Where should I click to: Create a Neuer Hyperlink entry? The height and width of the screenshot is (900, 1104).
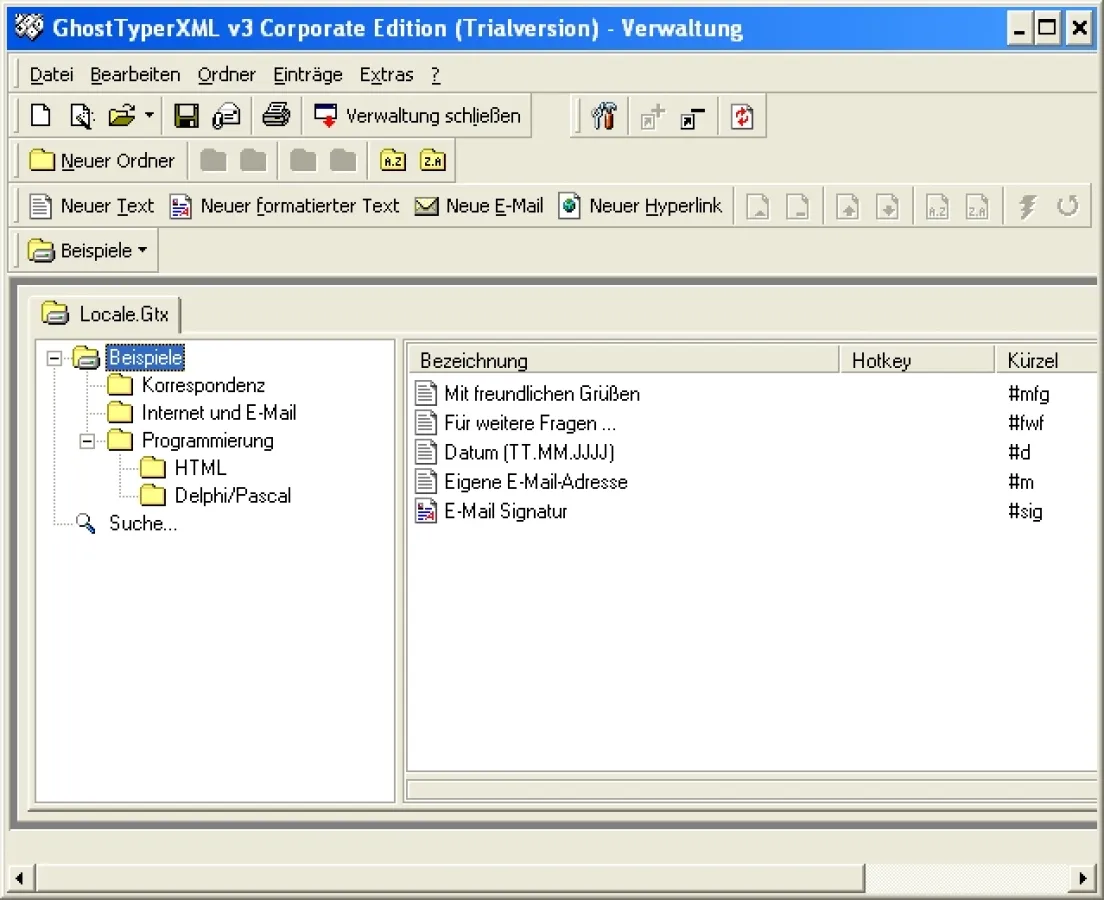pyautogui.click(x=640, y=206)
